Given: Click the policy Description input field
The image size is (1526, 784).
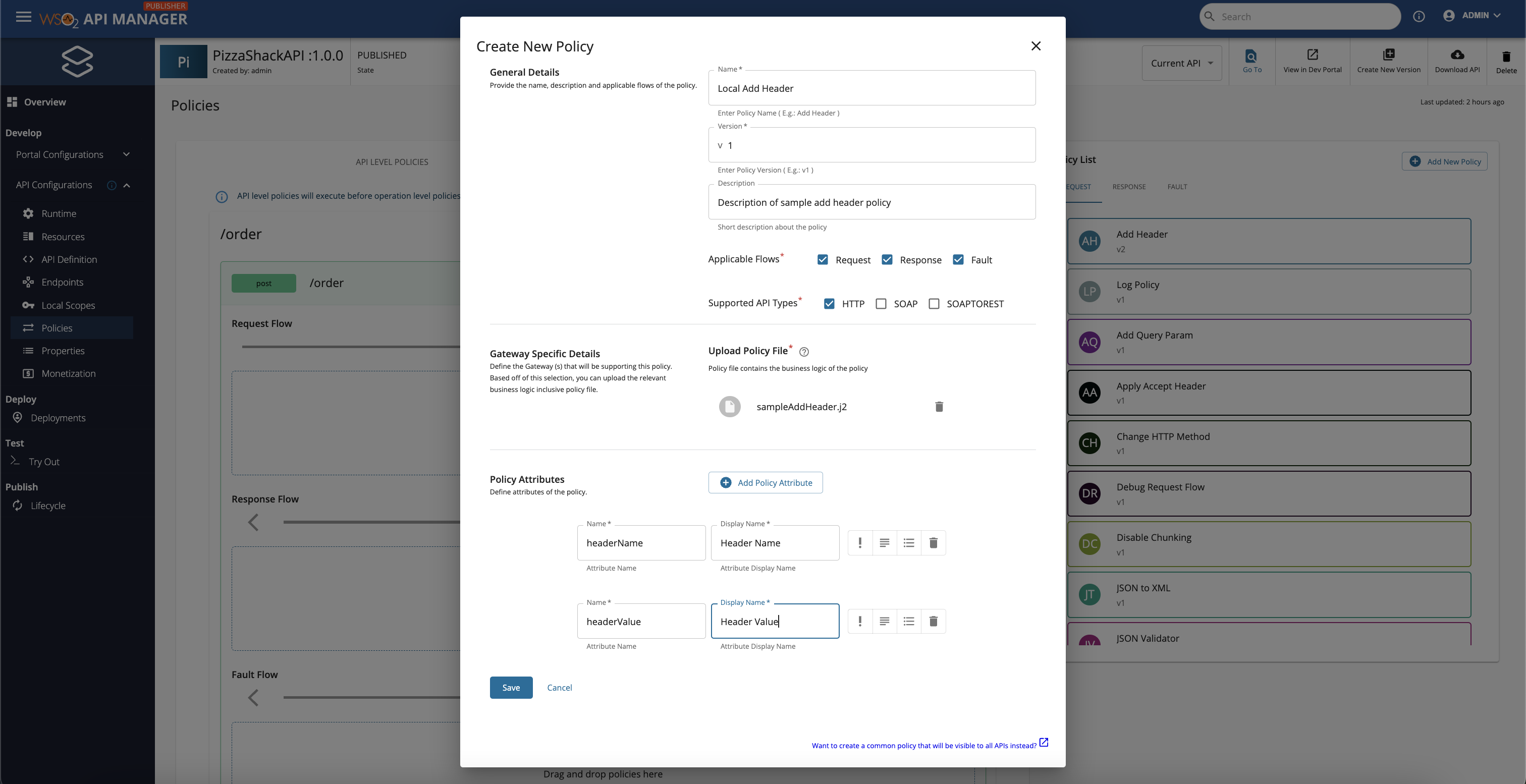Looking at the screenshot, I should (871, 202).
